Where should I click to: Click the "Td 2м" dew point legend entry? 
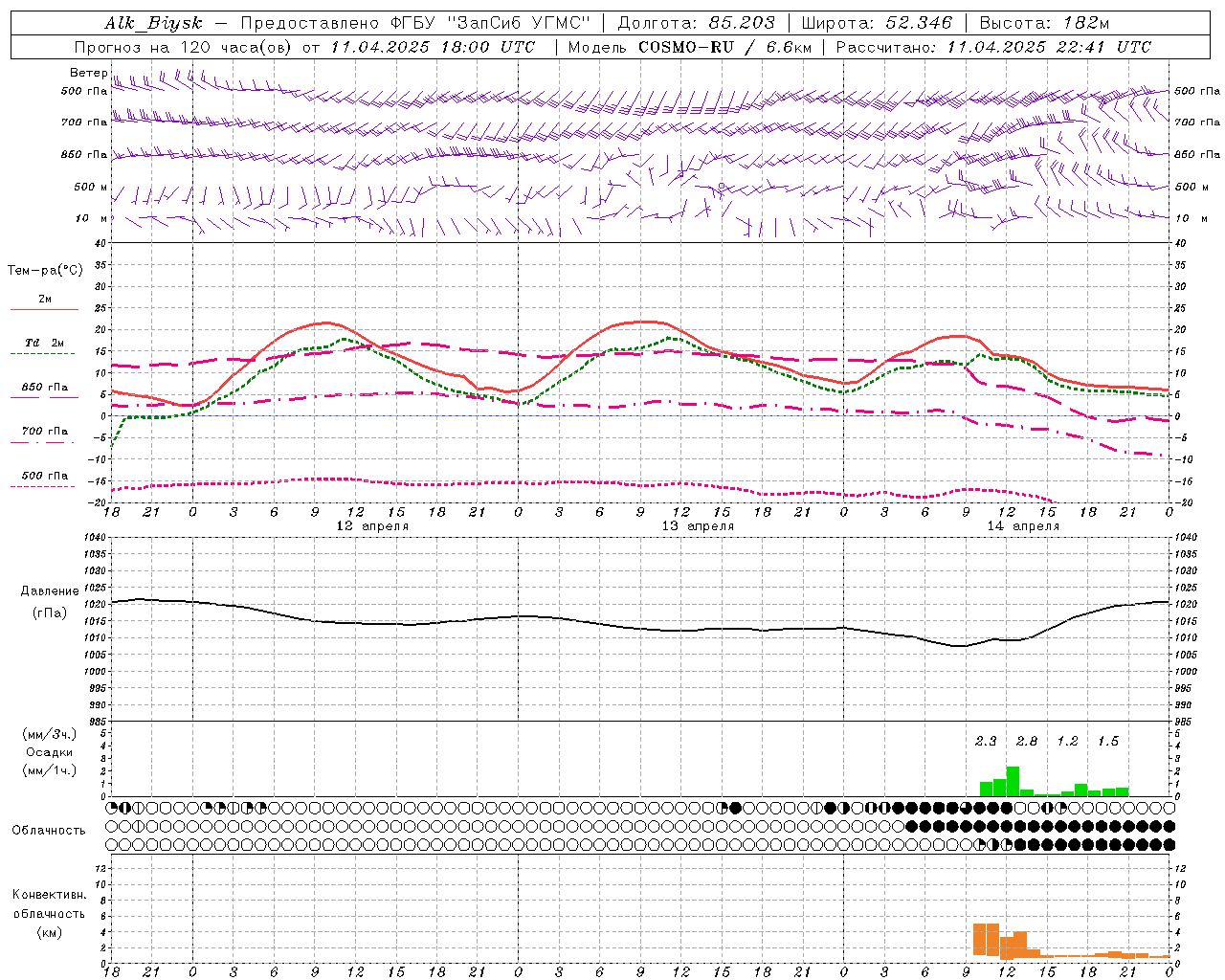pyautogui.click(x=45, y=343)
